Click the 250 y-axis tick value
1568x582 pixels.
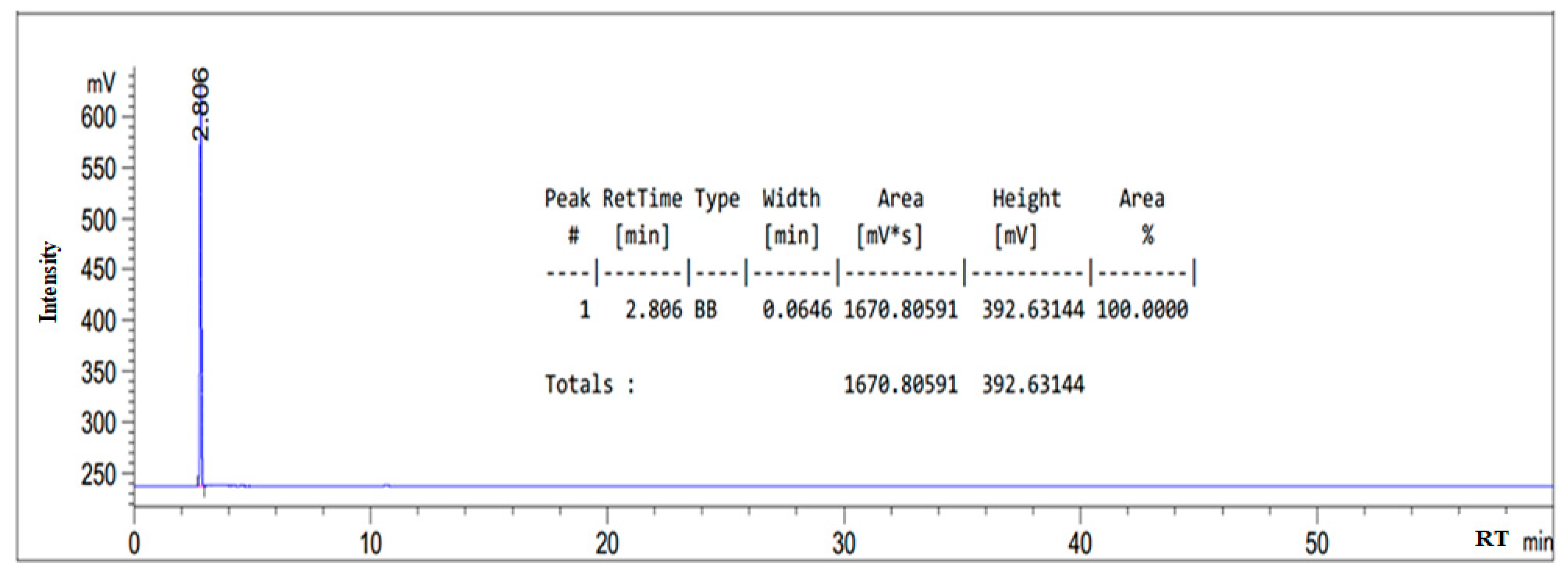click(x=98, y=474)
